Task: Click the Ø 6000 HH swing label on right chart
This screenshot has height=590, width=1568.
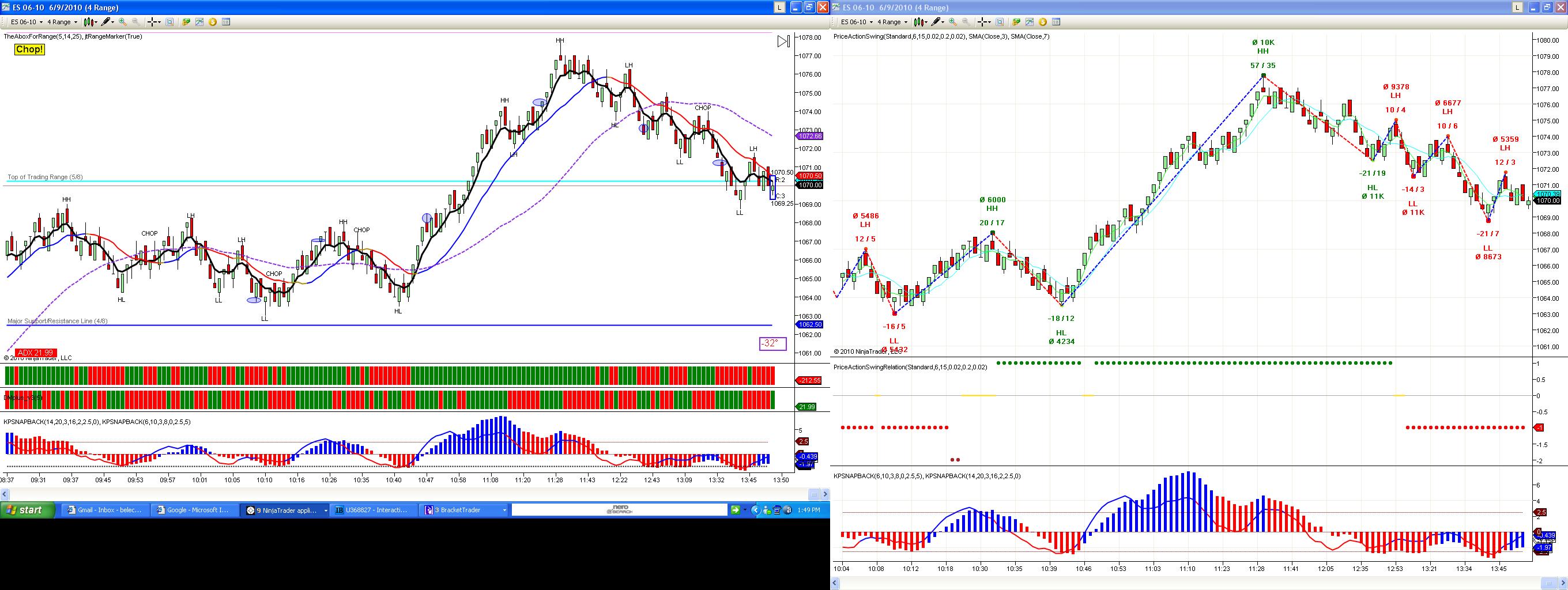Action: click(x=992, y=205)
